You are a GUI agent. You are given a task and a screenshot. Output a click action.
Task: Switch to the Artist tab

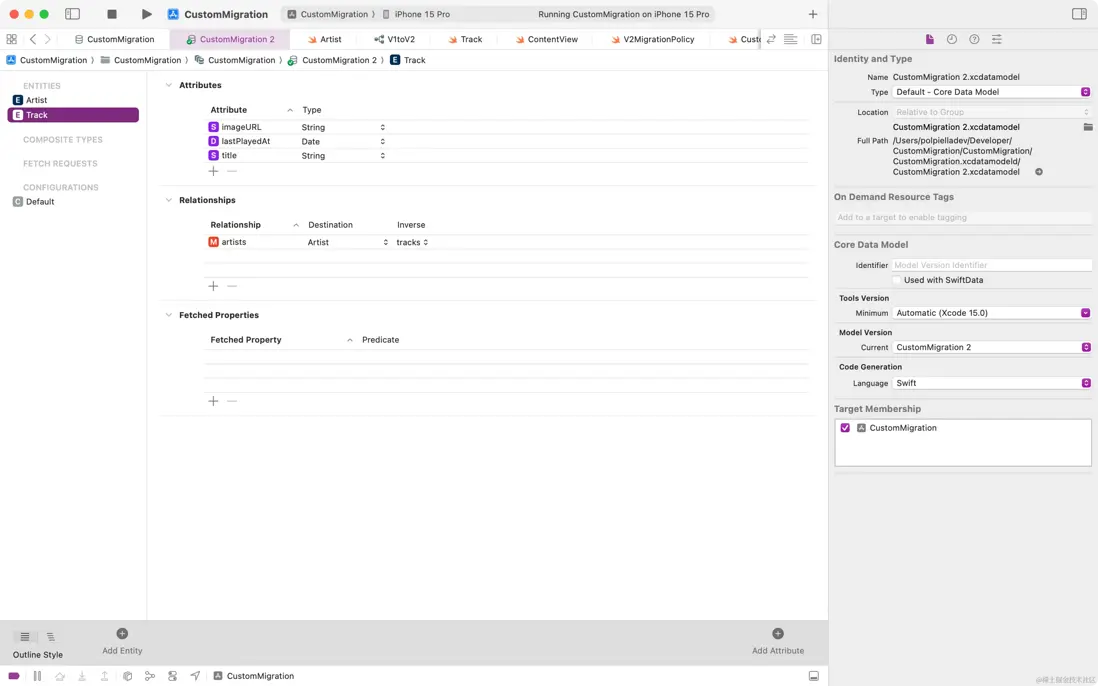[325, 39]
